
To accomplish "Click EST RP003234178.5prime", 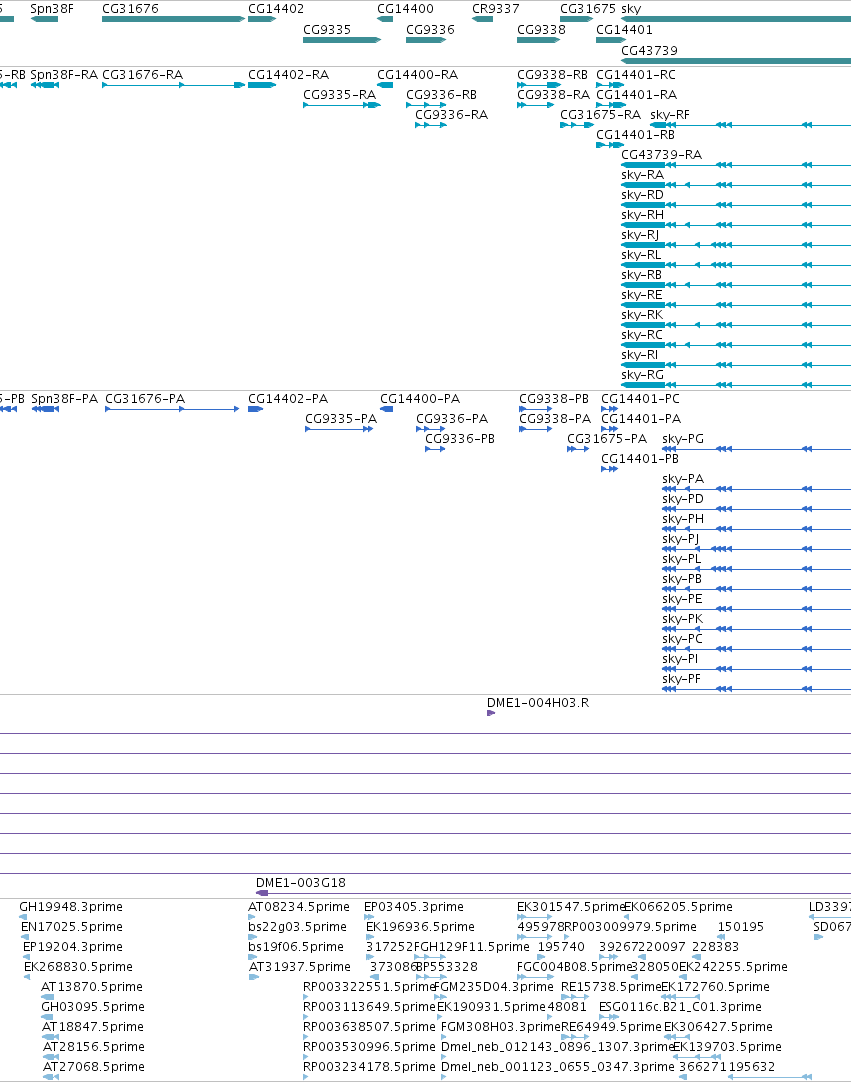I will 369,1067.
